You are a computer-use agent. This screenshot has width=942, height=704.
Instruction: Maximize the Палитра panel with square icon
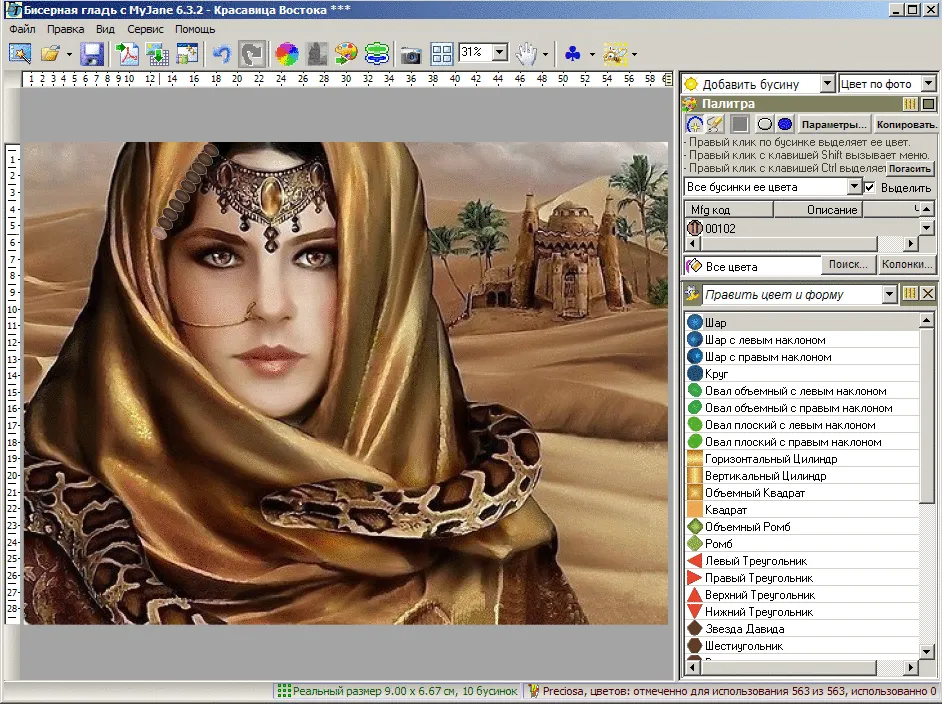(929, 104)
